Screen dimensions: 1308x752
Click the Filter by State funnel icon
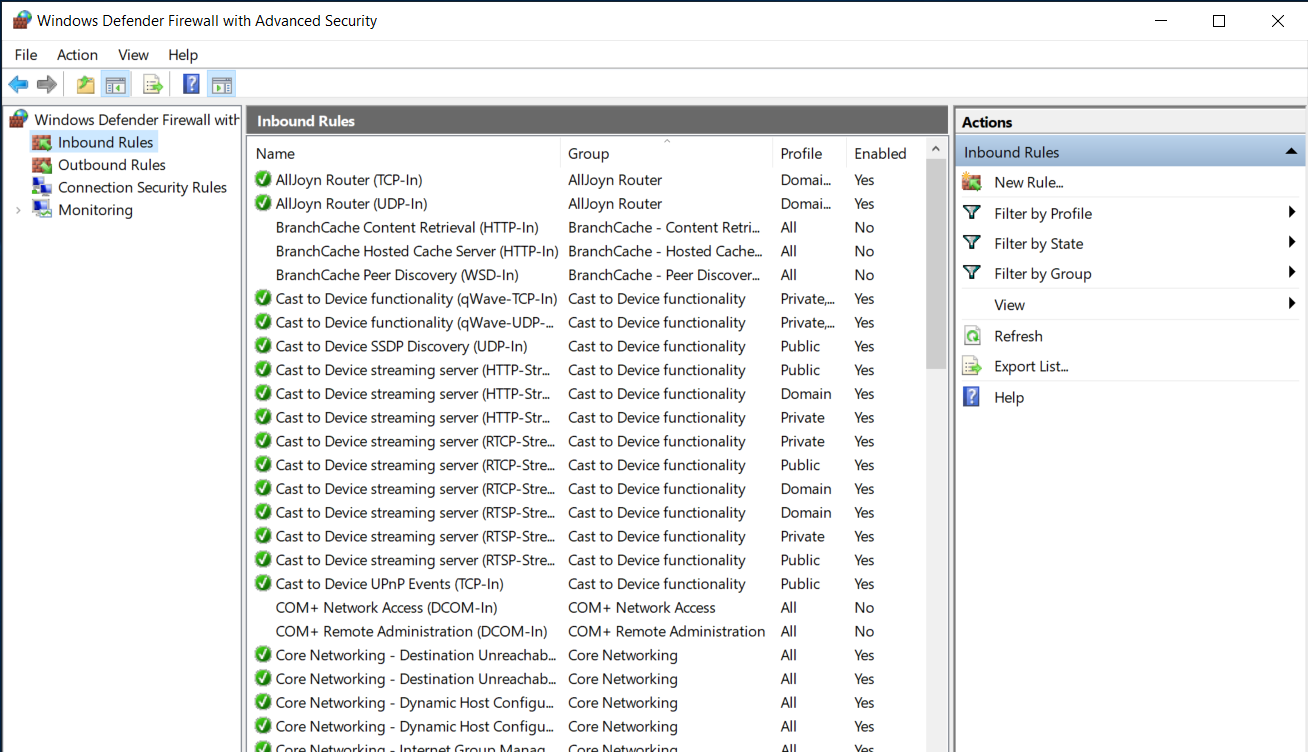click(971, 243)
